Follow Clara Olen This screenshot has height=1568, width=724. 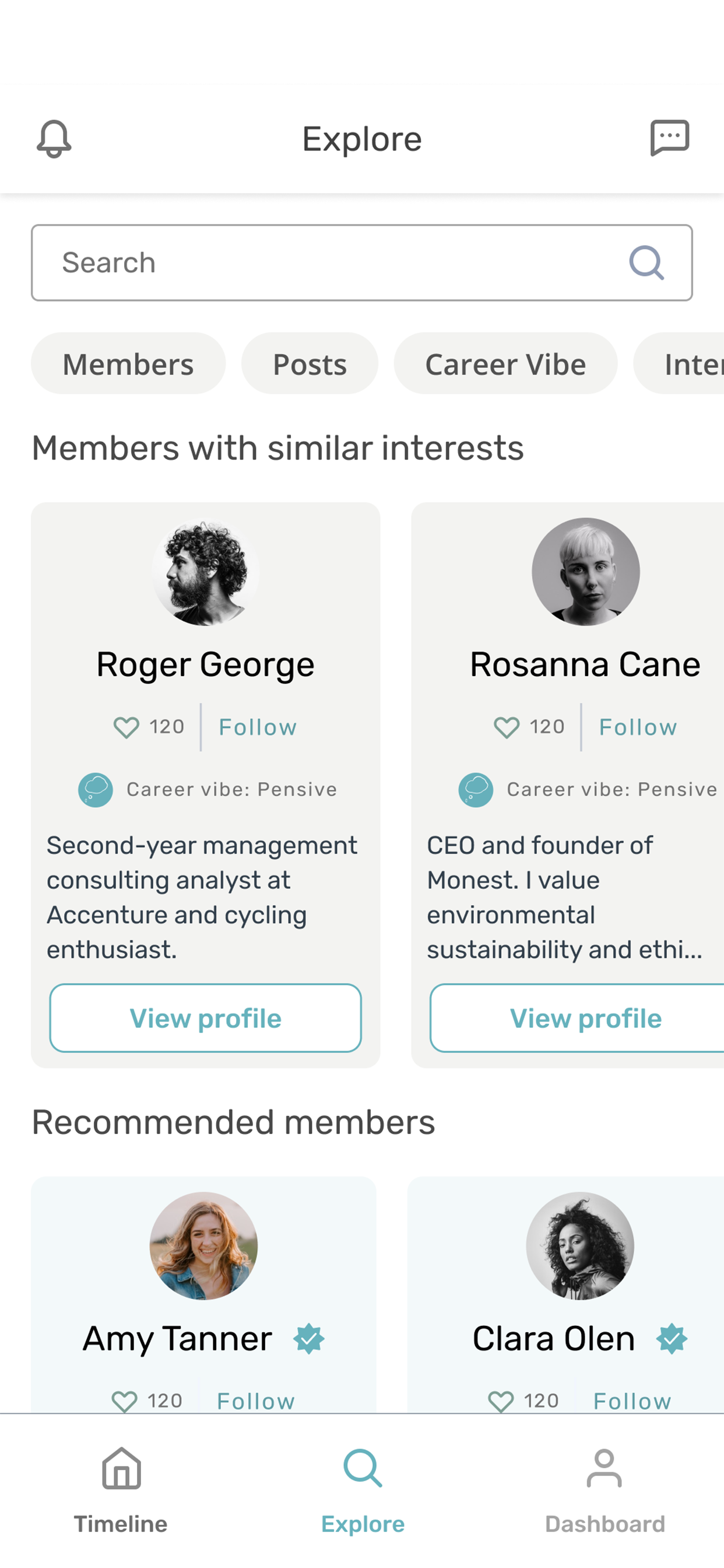click(x=632, y=1402)
